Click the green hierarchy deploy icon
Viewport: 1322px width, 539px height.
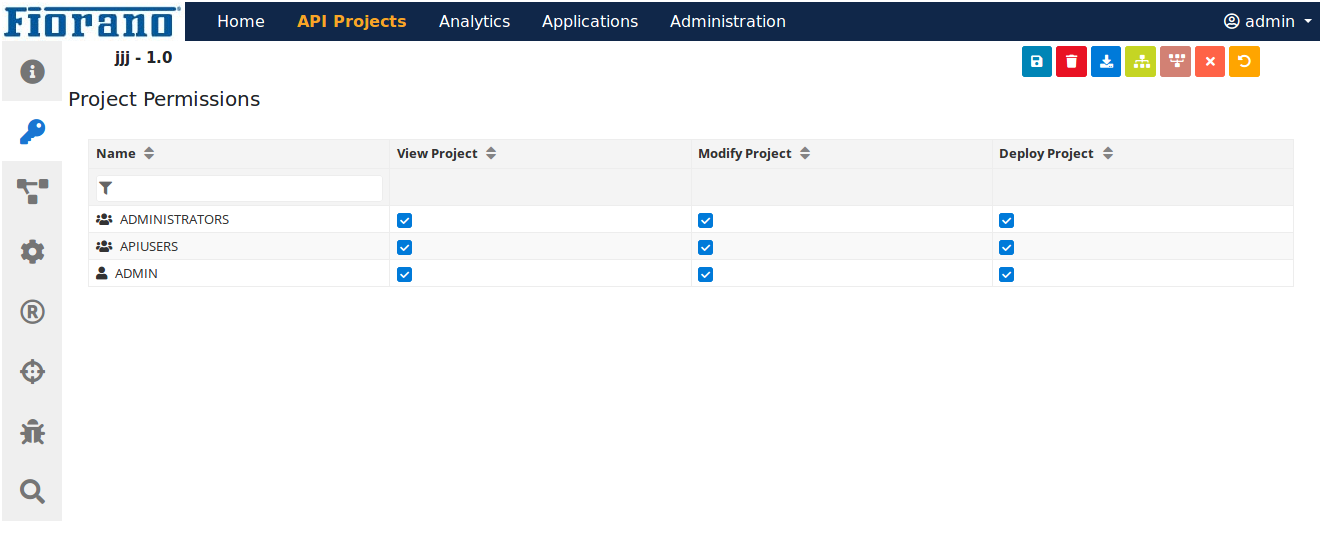1141,62
